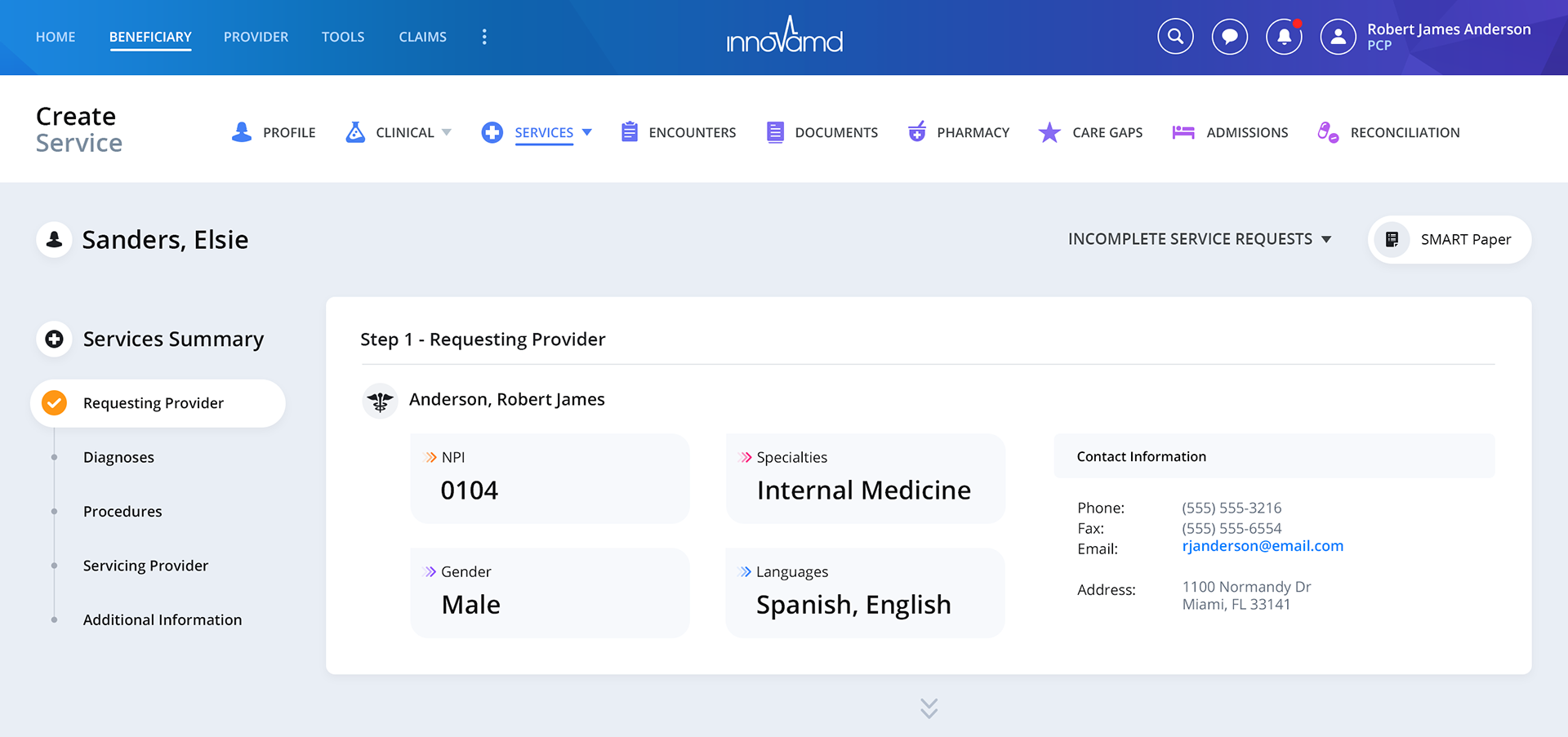Switch to the Care Gaps tab
1568x737 pixels.
click(1090, 132)
